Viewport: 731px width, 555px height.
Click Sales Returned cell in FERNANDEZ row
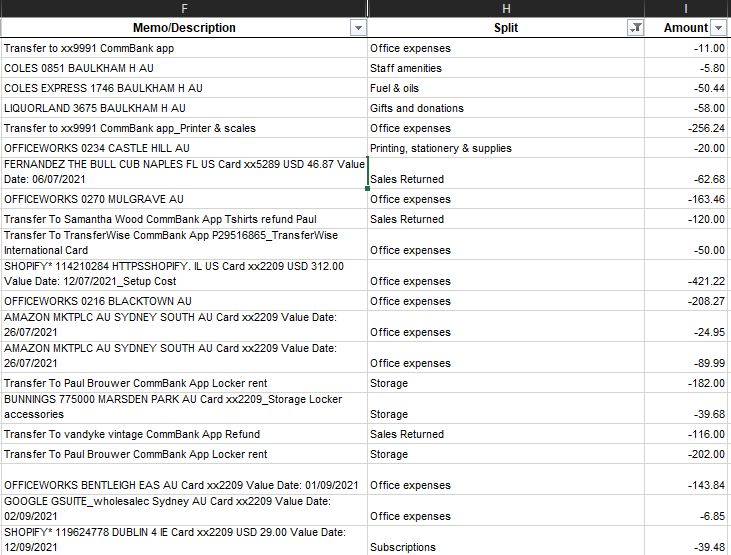point(506,173)
